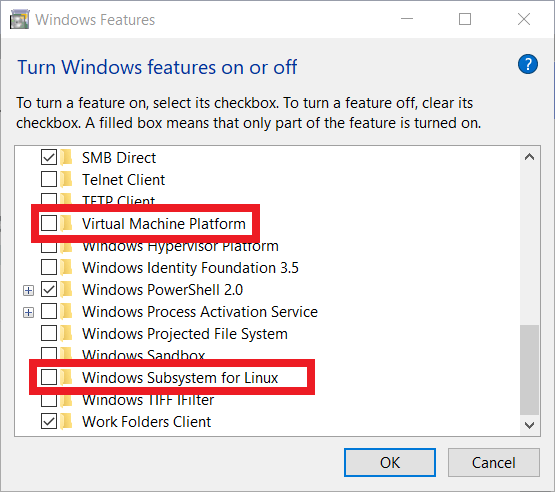
Task: Click the Windows PowerShell 2.0 folder icon
Action: coord(66,290)
